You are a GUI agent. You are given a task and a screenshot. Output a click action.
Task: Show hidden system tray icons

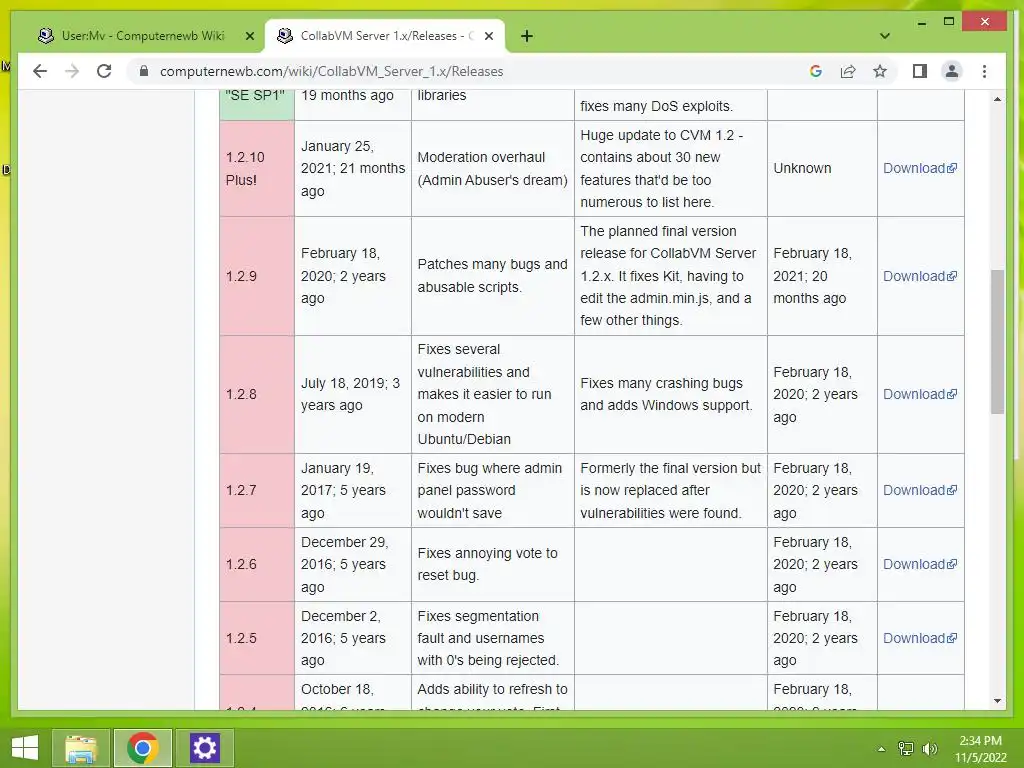(x=882, y=748)
